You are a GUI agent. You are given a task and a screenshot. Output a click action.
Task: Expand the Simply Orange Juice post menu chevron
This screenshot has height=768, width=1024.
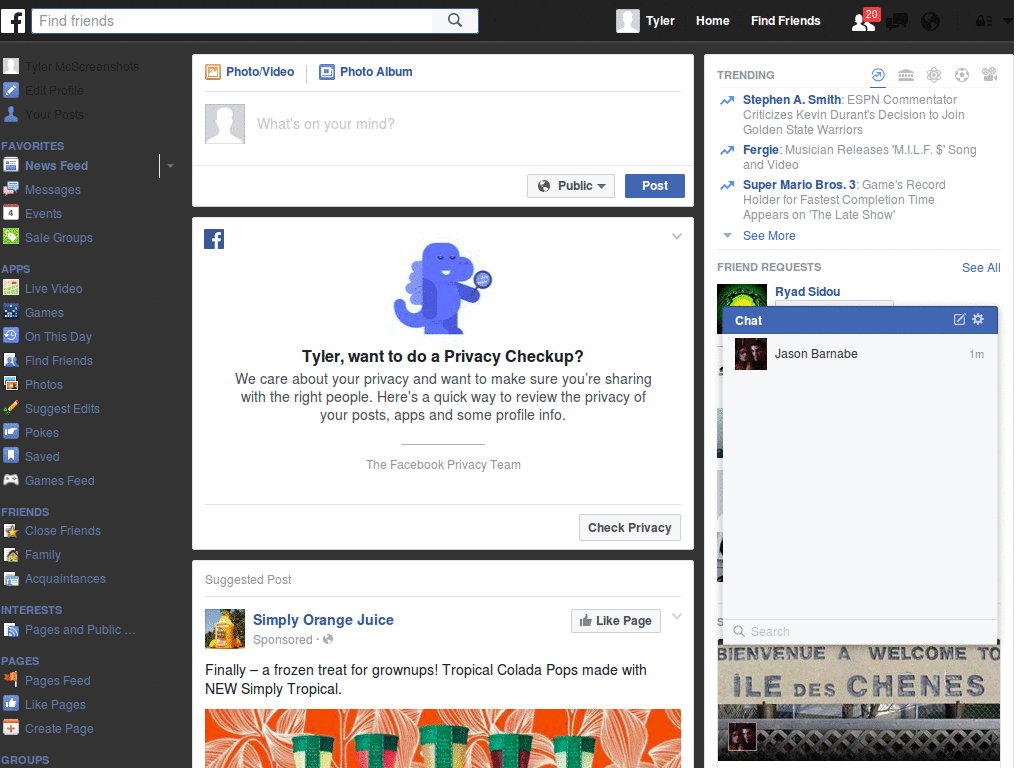tap(677, 616)
